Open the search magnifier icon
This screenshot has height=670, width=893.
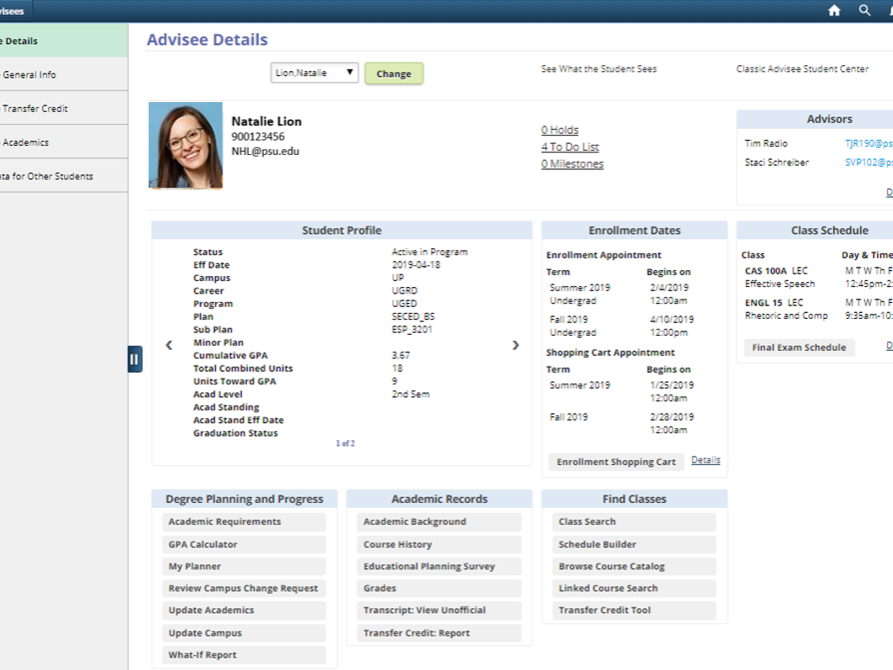coord(865,10)
